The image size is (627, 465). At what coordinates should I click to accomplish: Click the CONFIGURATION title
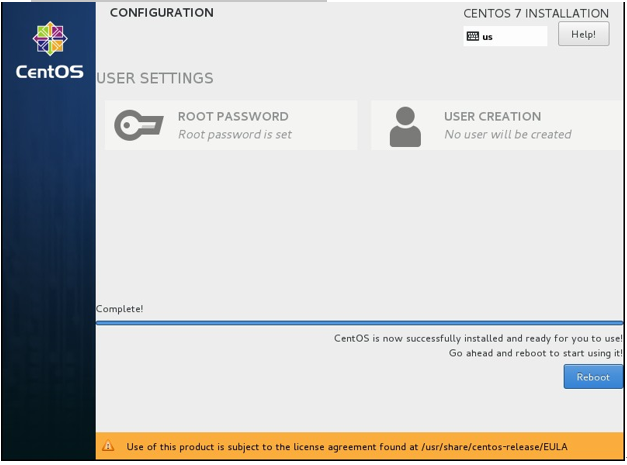pos(162,12)
